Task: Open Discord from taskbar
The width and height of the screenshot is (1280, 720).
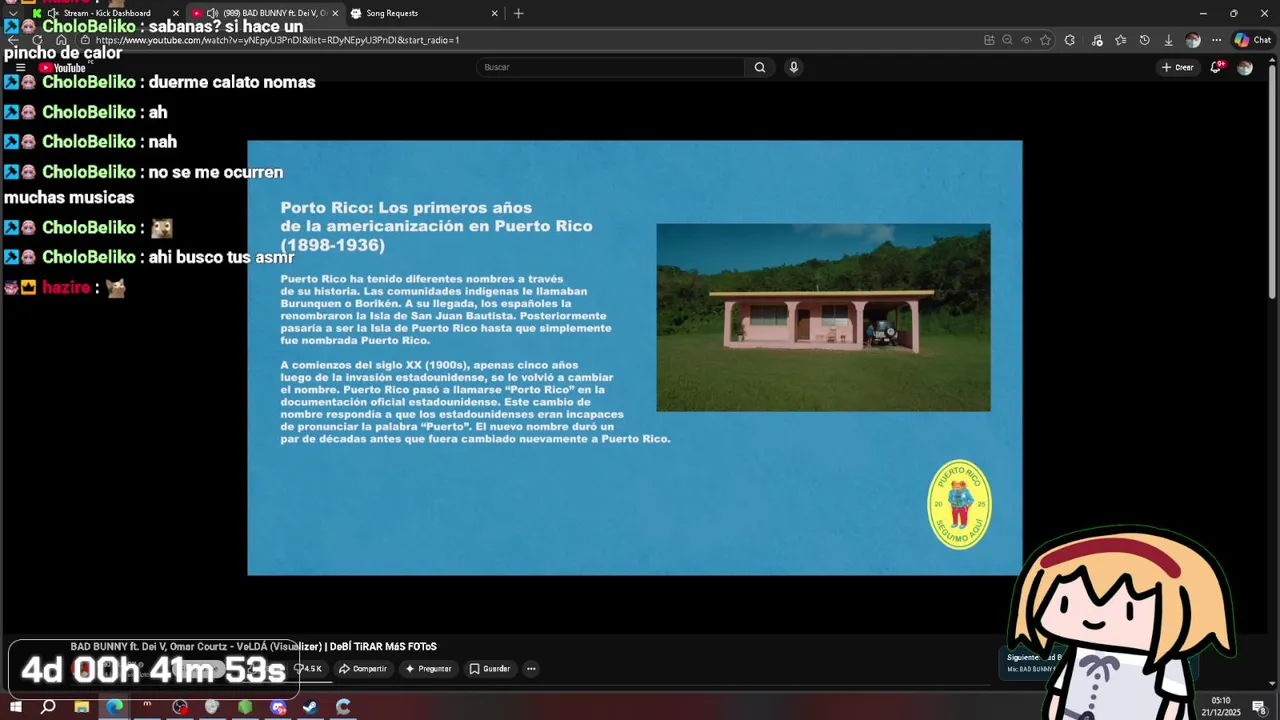Action: pos(278,707)
